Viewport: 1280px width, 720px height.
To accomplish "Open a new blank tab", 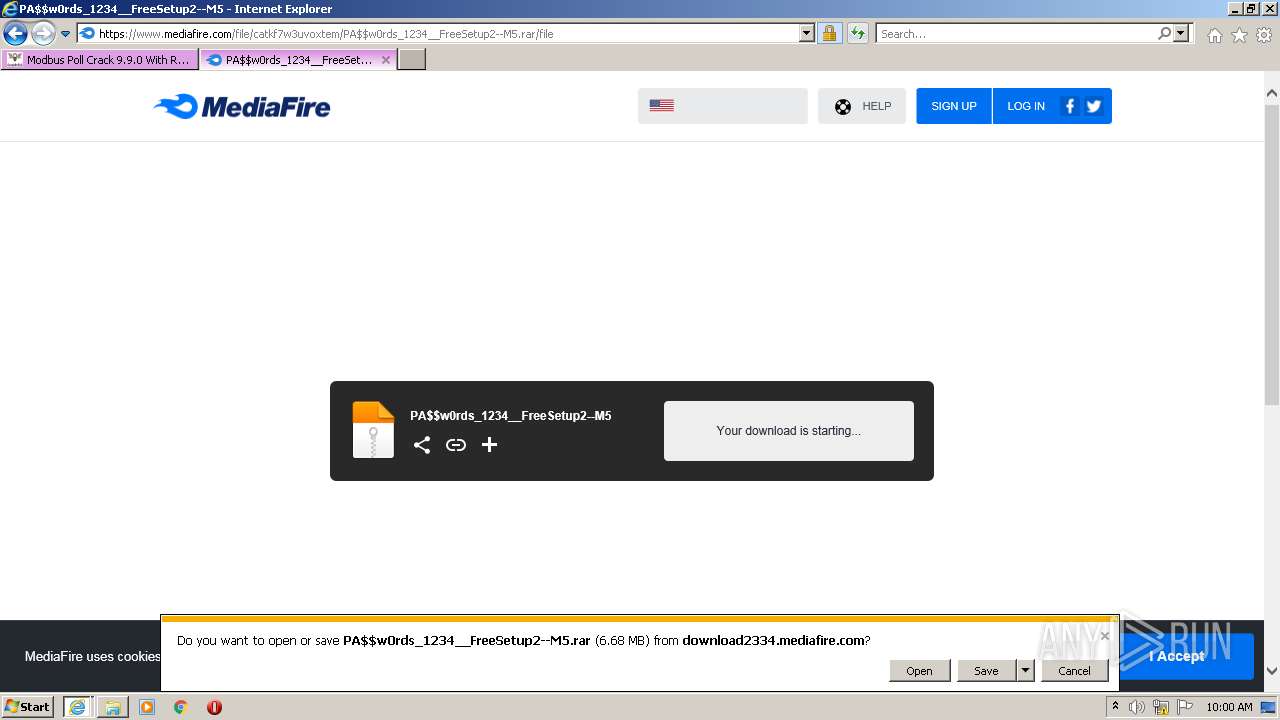I will (412, 60).
